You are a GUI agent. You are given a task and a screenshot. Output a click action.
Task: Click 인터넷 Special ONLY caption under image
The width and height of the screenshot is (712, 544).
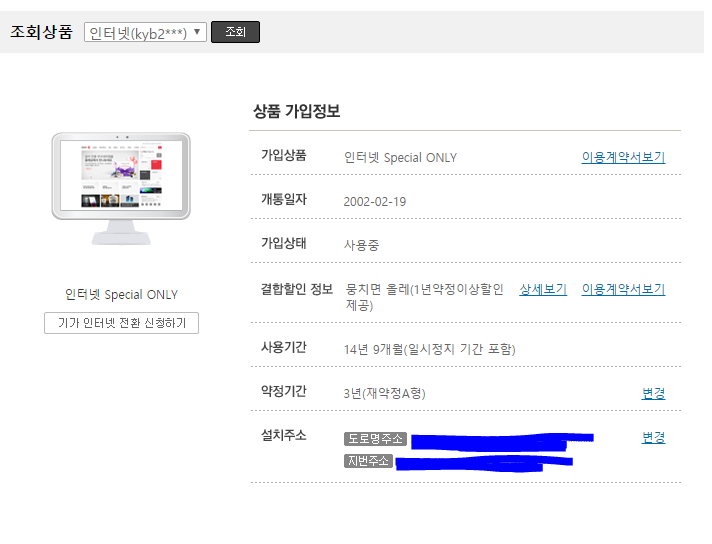point(121,295)
